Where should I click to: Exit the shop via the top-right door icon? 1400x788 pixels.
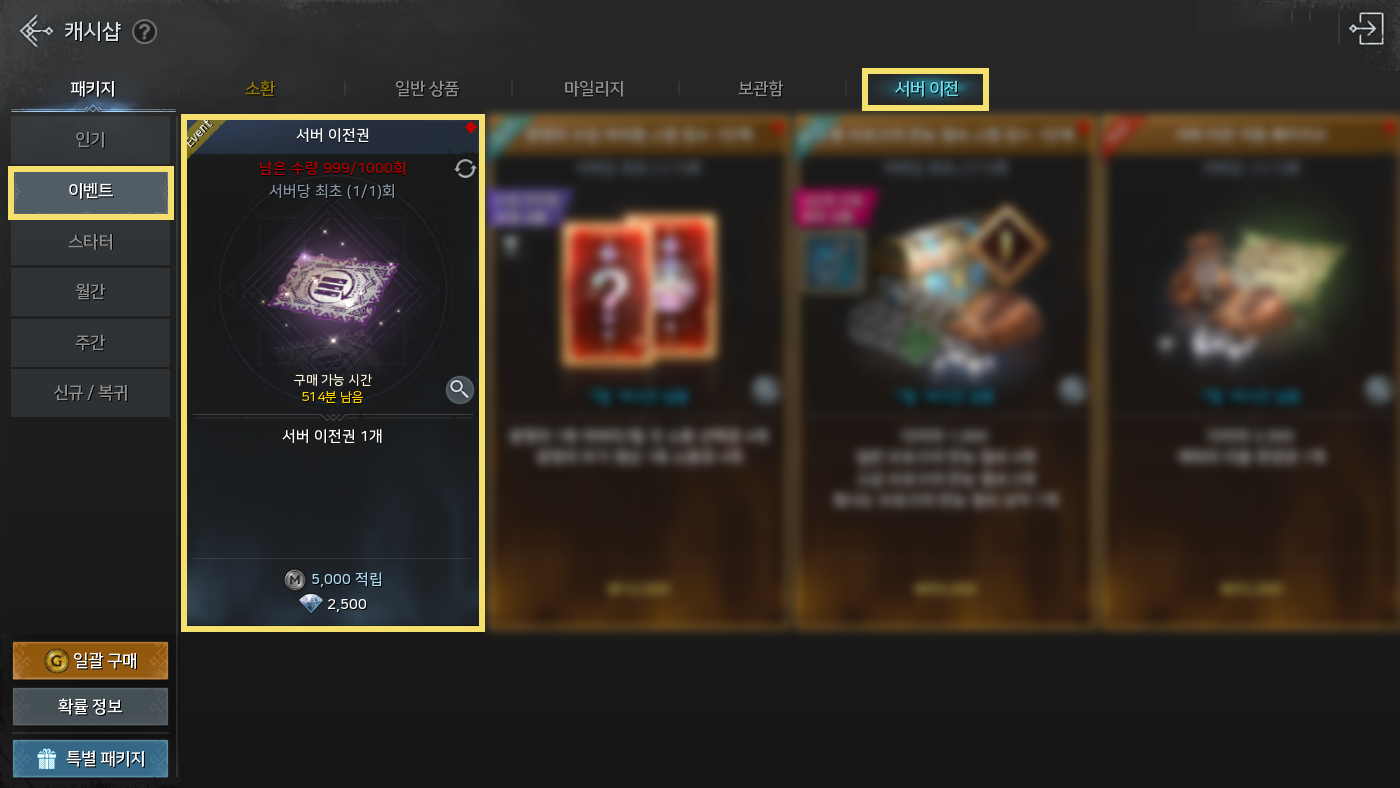(1366, 28)
